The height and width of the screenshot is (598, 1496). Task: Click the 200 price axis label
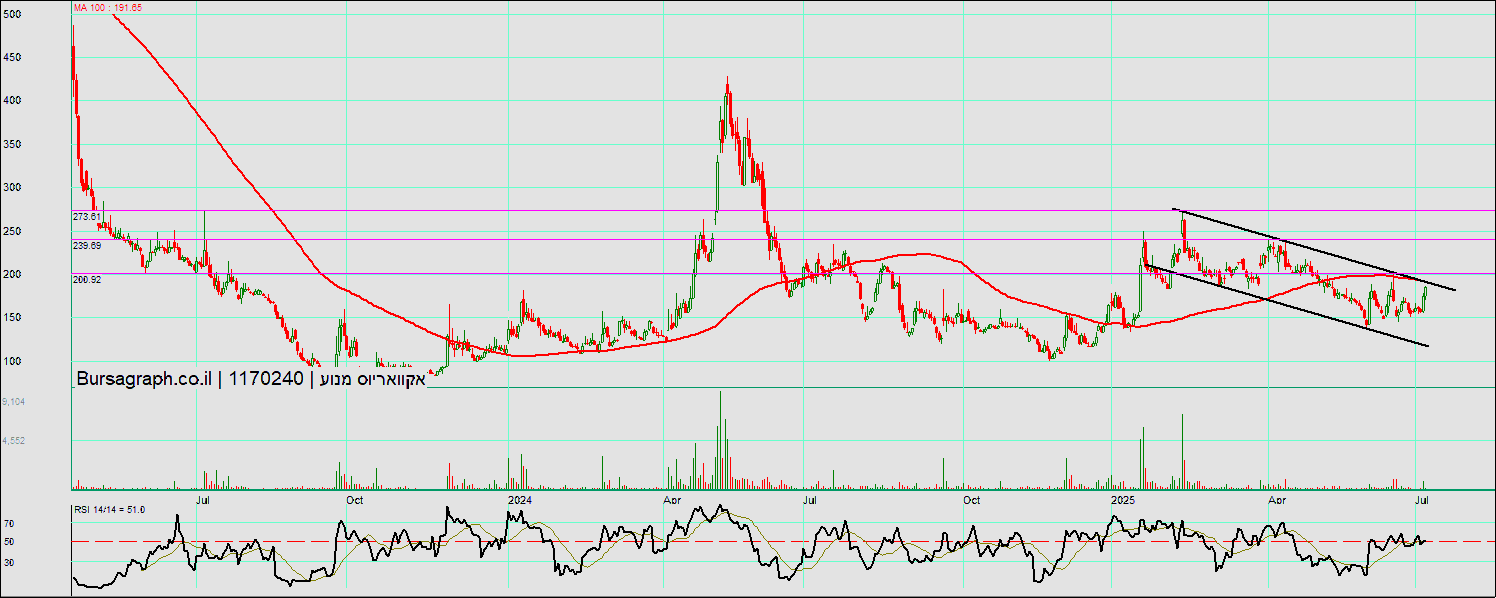coord(13,274)
